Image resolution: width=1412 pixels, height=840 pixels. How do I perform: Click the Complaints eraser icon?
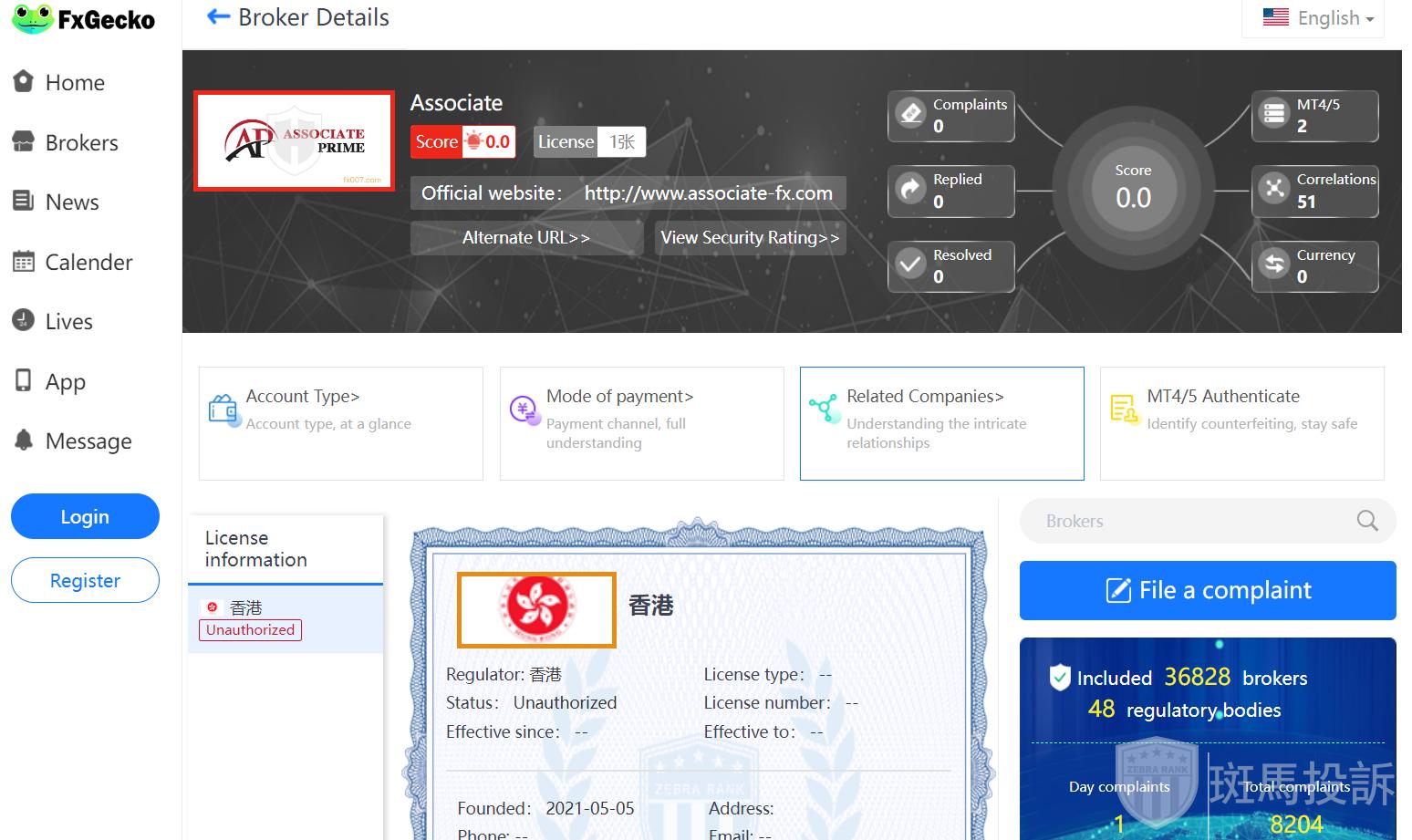click(909, 115)
